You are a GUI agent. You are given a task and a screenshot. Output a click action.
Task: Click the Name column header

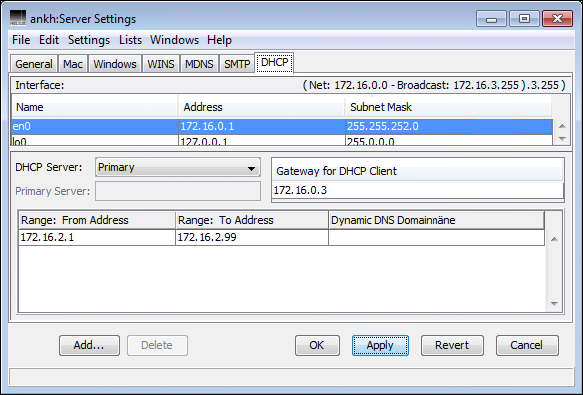pos(95,107)
